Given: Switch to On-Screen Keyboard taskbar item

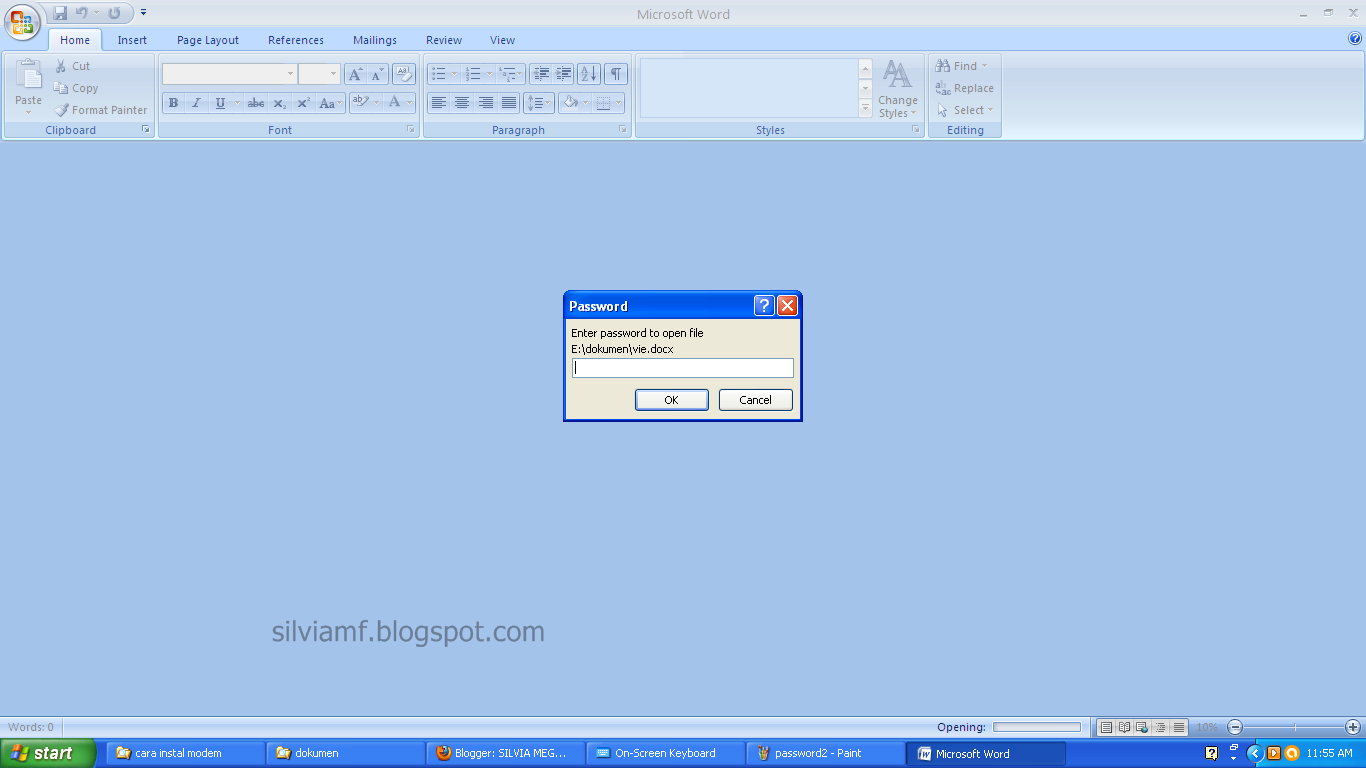Looking at the screenshot, I should pos(666,753).
